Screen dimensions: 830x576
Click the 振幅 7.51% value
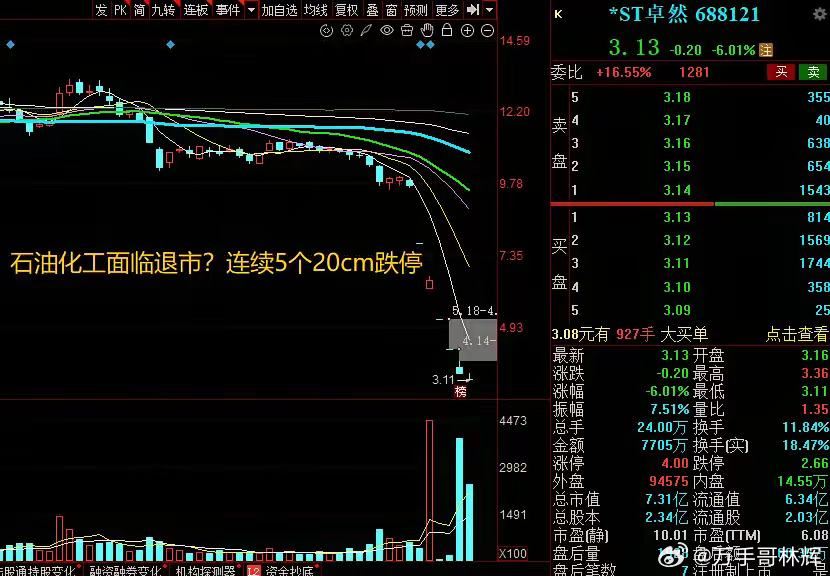coord(670,409)
